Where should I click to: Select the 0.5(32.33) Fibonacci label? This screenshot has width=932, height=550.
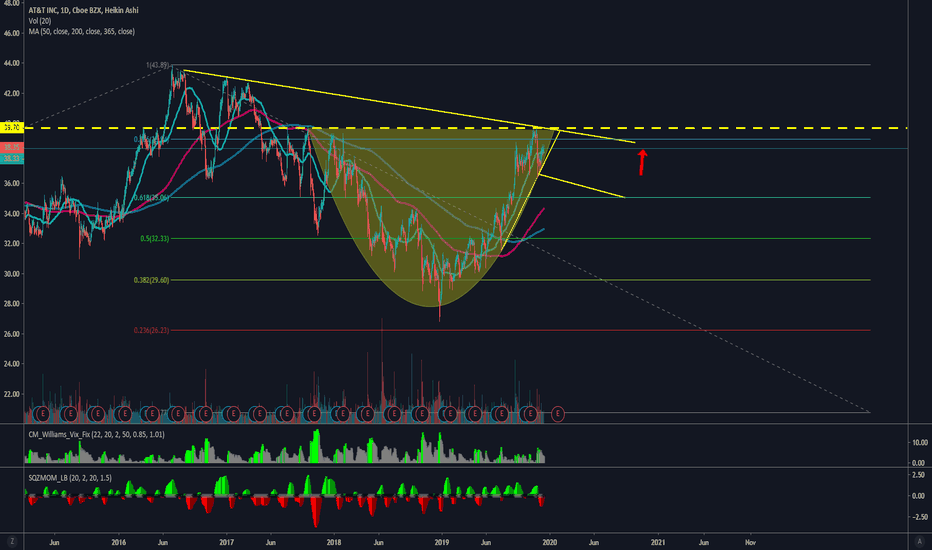point(155,238)
